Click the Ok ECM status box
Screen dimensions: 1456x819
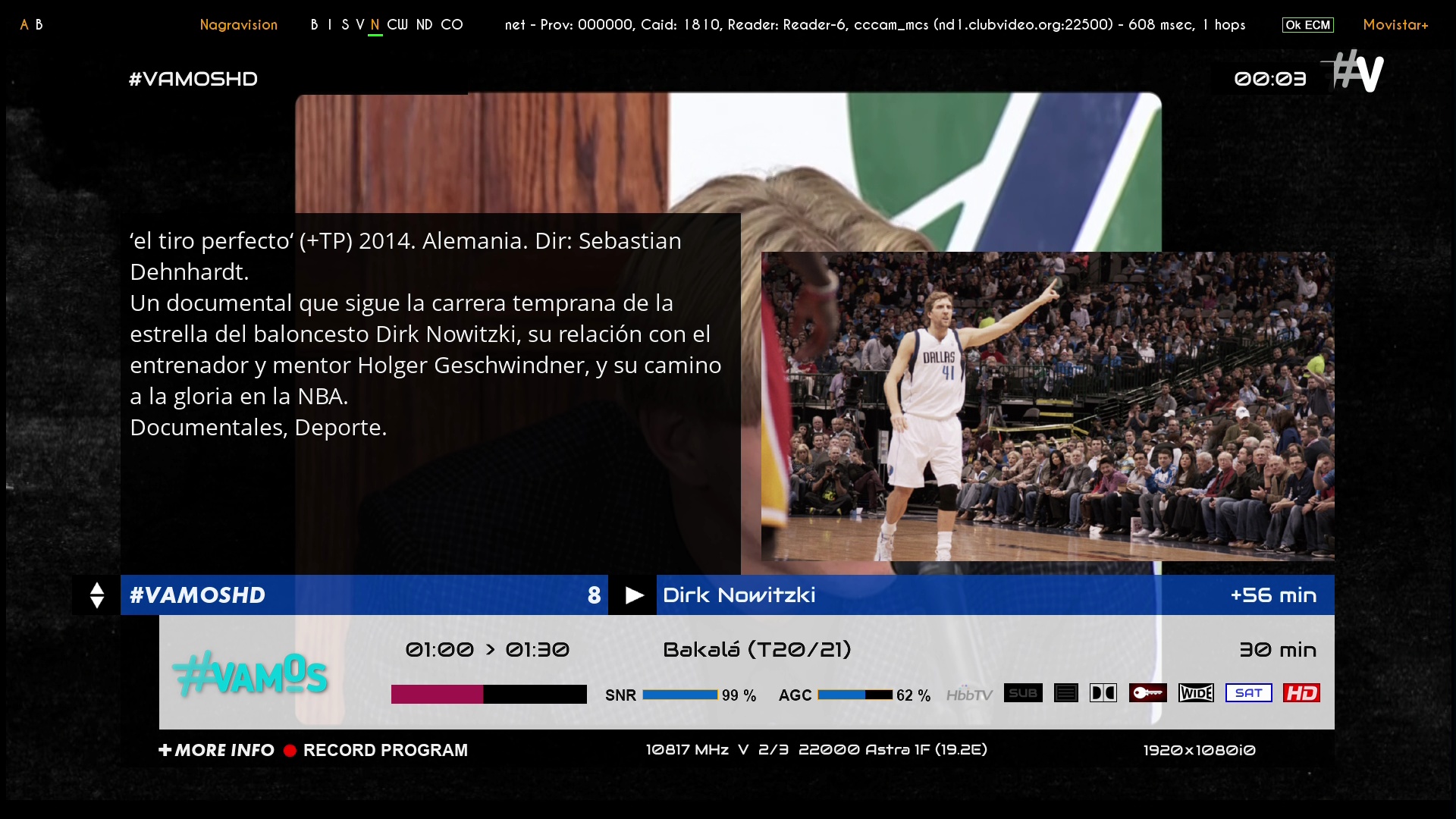[x=1307, y=25]
